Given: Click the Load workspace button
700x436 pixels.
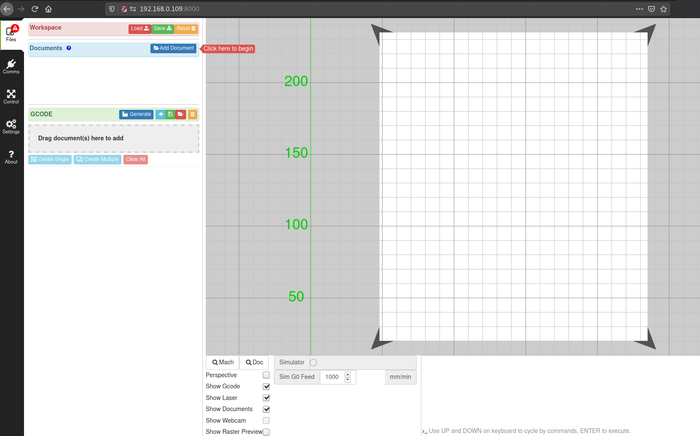Looking at the screenshot, I should (140, 29).
